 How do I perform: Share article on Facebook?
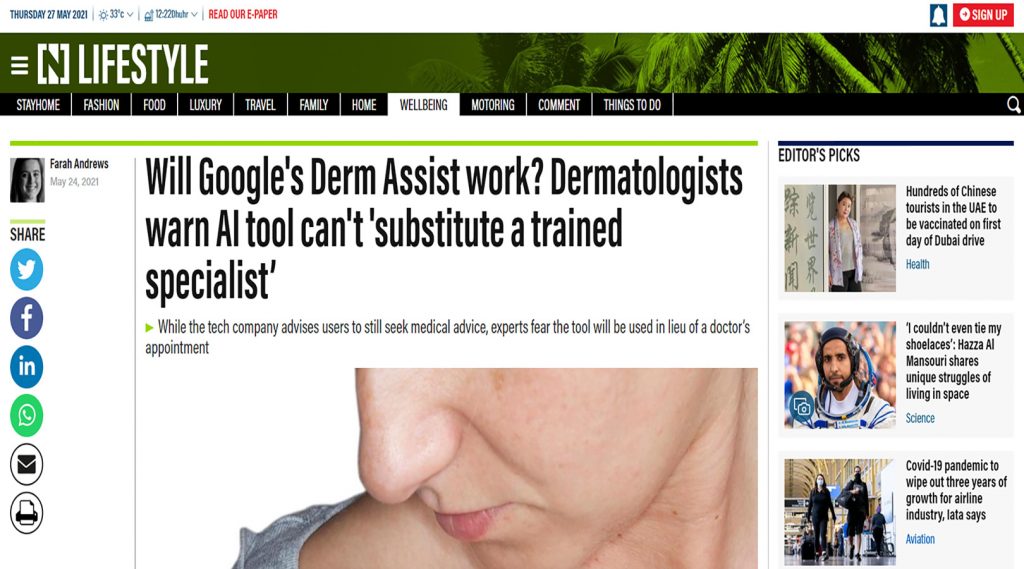click(x=27, y=318)
